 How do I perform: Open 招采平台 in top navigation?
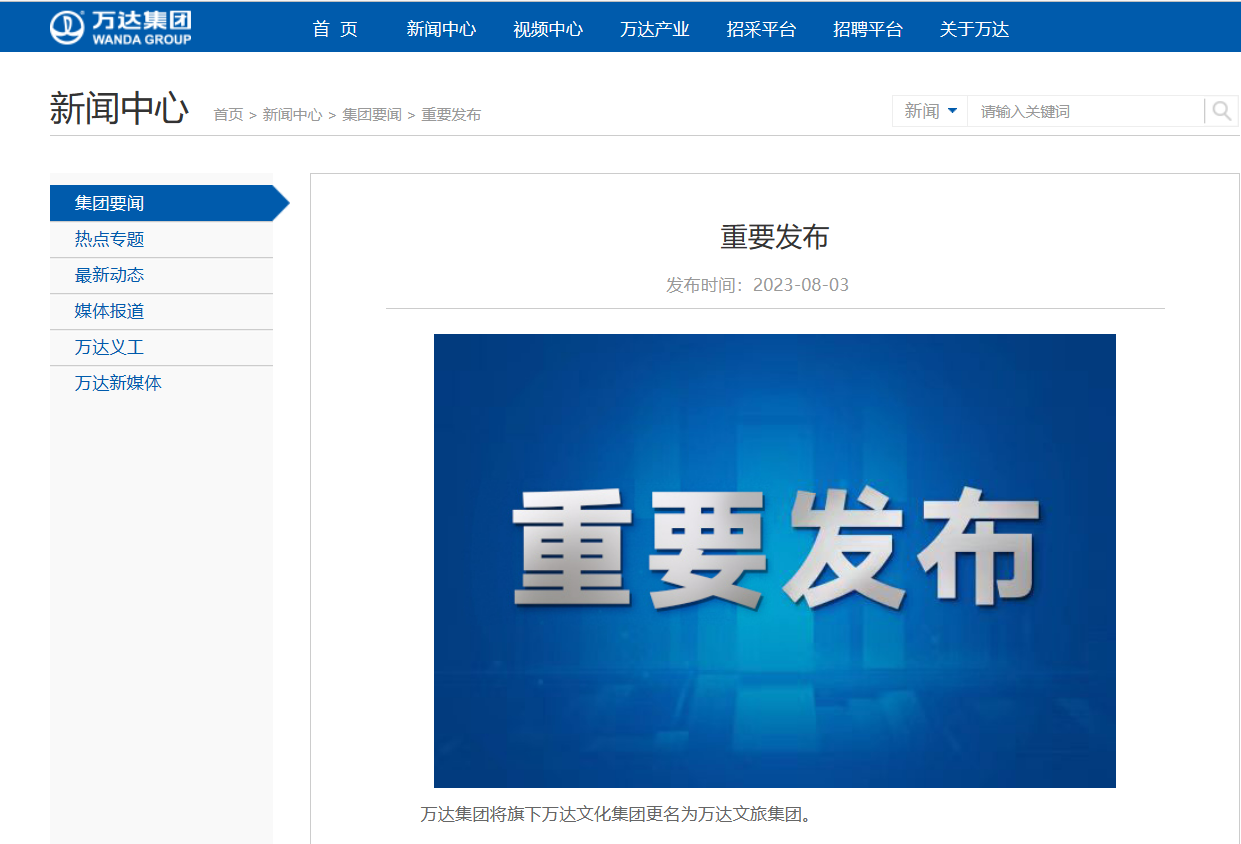coord(761,29)
